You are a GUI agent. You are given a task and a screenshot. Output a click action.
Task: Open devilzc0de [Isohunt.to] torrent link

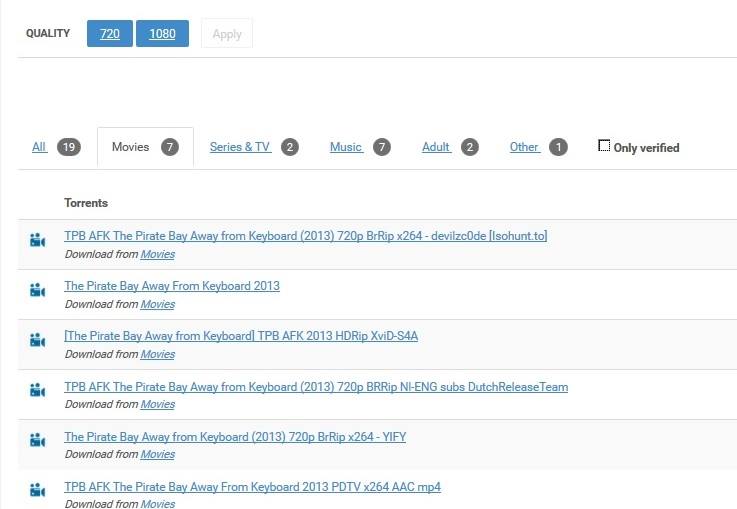click(x=306, y=236)
